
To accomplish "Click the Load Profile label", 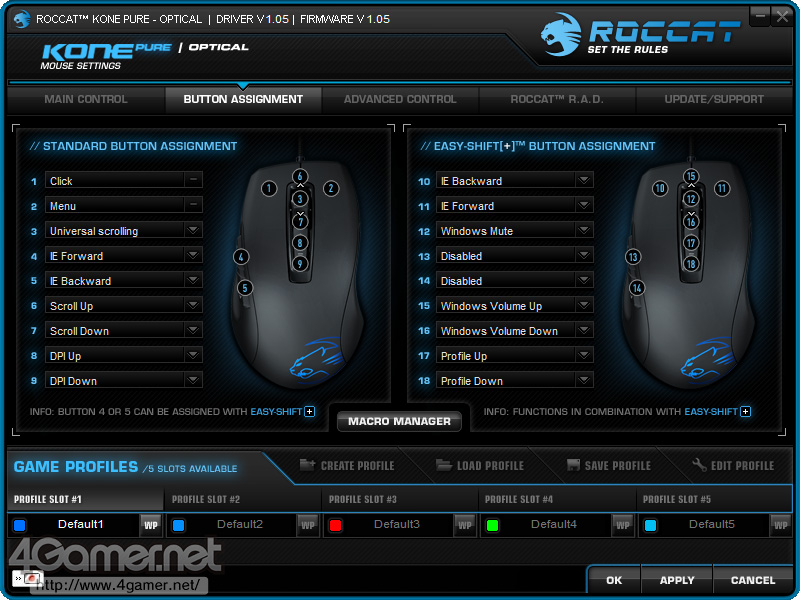I will (490, 466).
